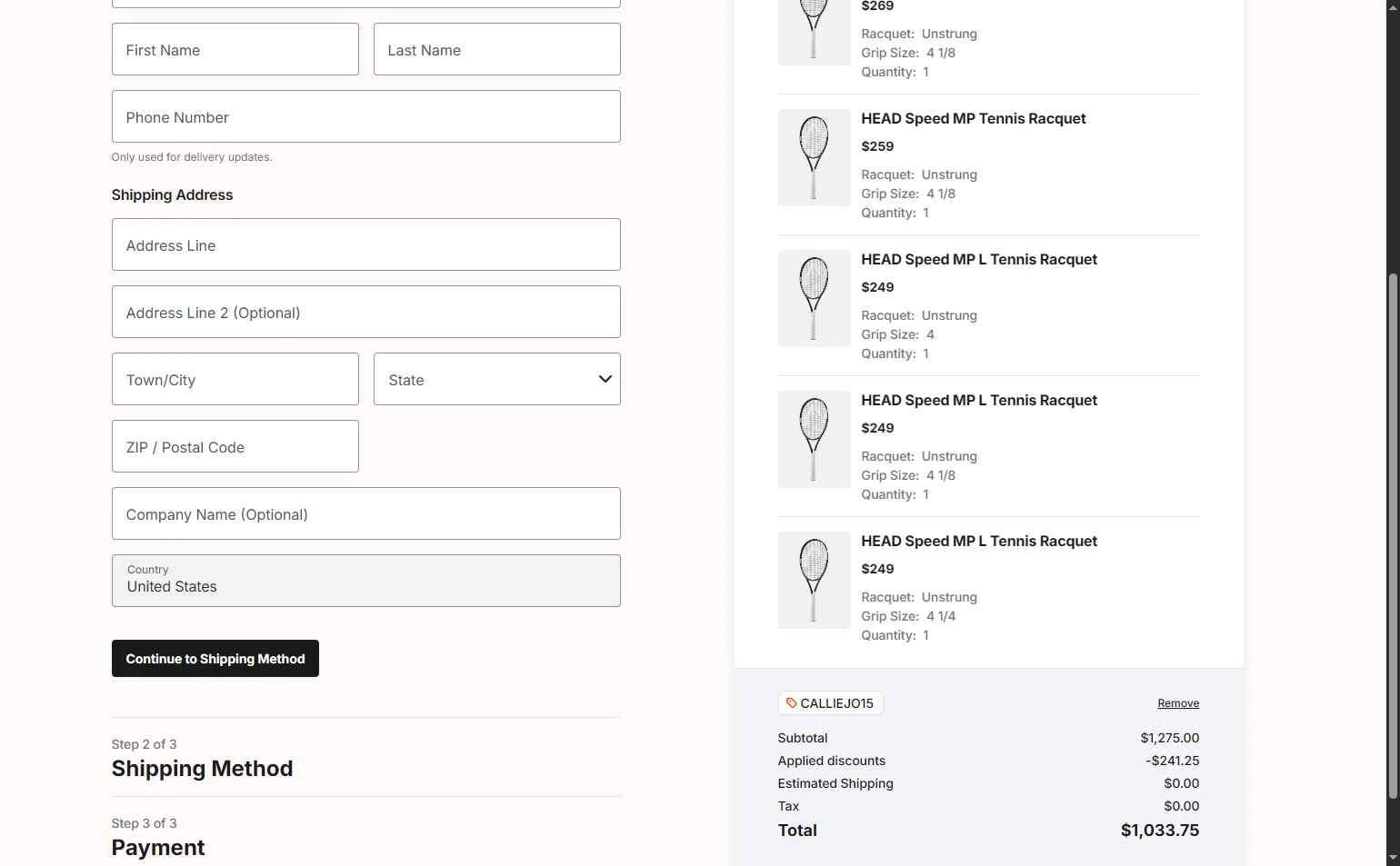This screenshot has width=1400, height=866.
Task: Click the HEAD Speed MP Tennis Racquet title
Action: 973,118
